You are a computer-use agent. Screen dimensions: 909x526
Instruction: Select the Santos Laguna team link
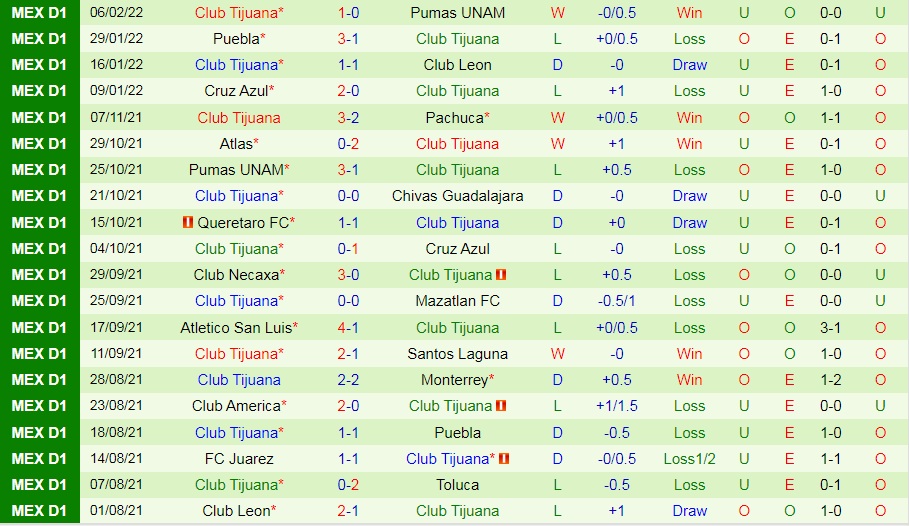457,353
